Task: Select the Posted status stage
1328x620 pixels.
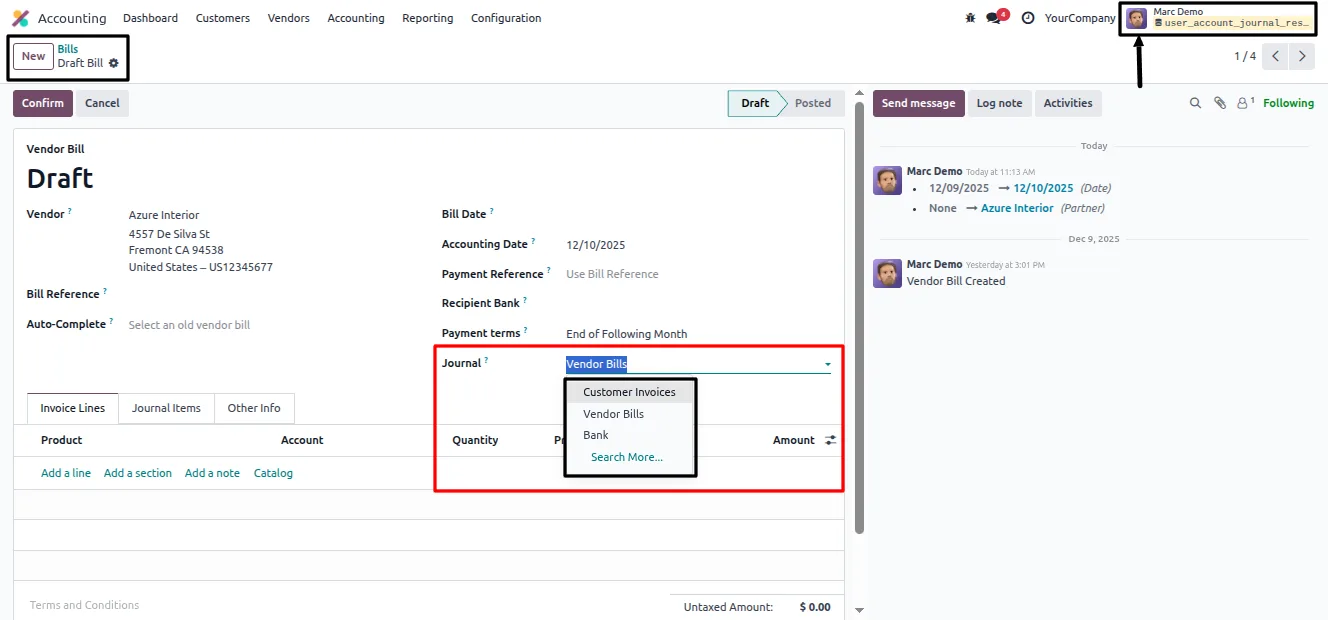Action: 813,103
